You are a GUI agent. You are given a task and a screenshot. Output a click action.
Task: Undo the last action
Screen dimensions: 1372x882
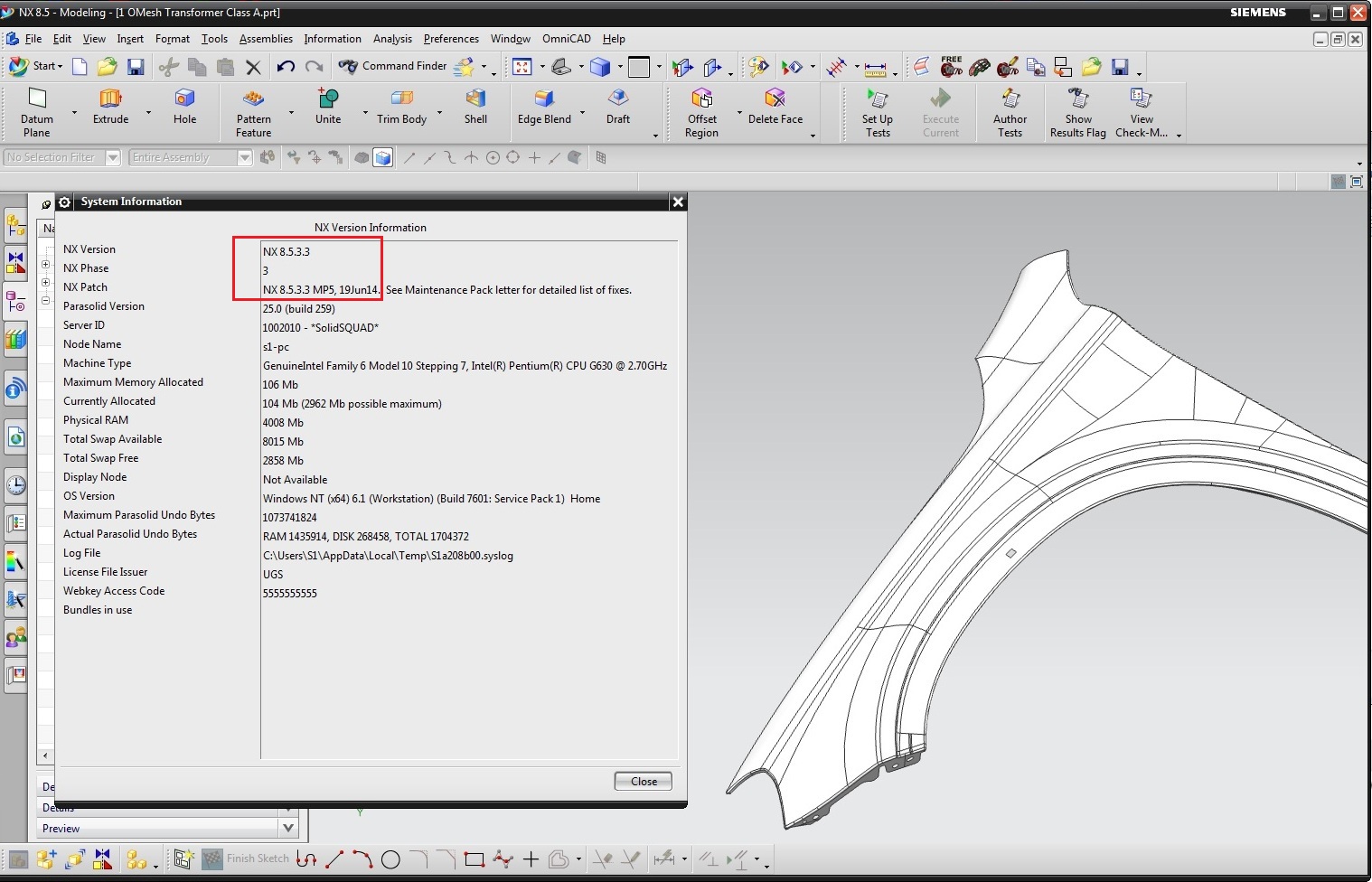point(286,66)
